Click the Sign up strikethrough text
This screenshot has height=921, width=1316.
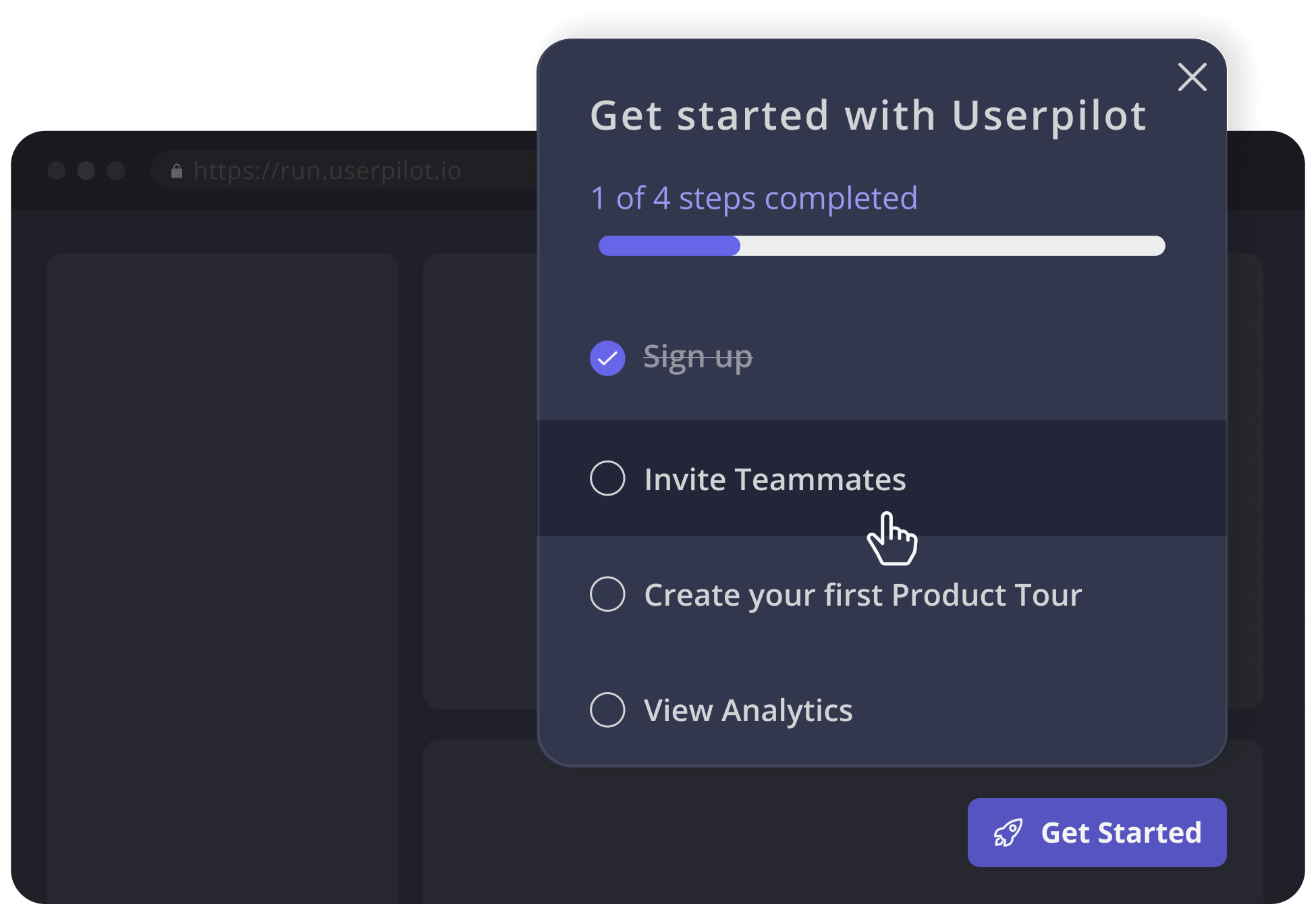coord(698,357)
